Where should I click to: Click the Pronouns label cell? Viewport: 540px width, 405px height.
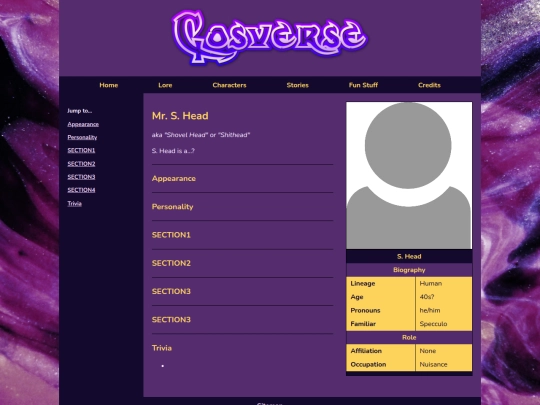[381, 310]
